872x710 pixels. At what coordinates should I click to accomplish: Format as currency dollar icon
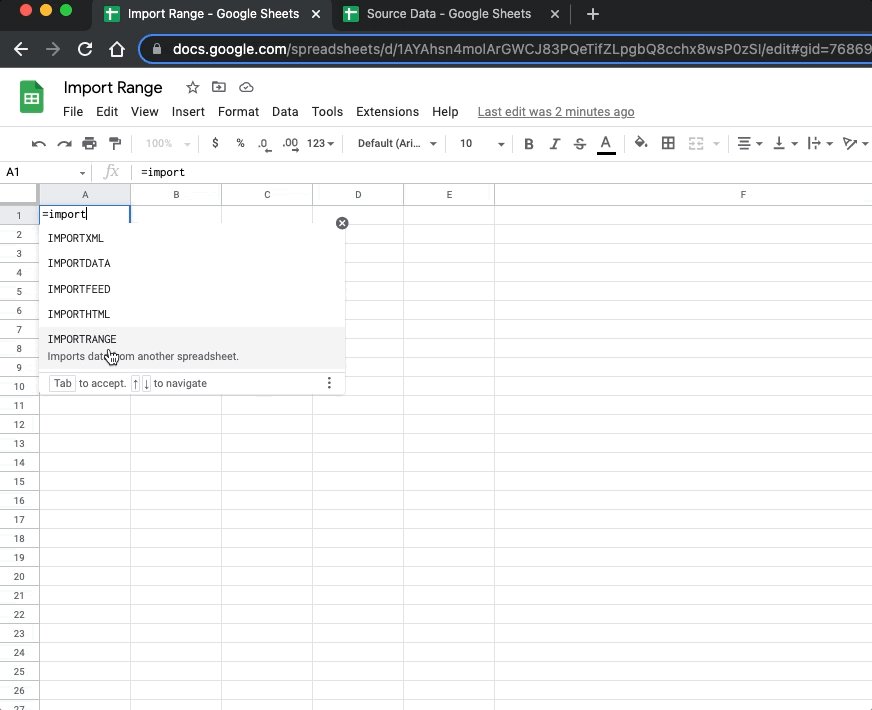pyautogui.click(x=215, y=143)
